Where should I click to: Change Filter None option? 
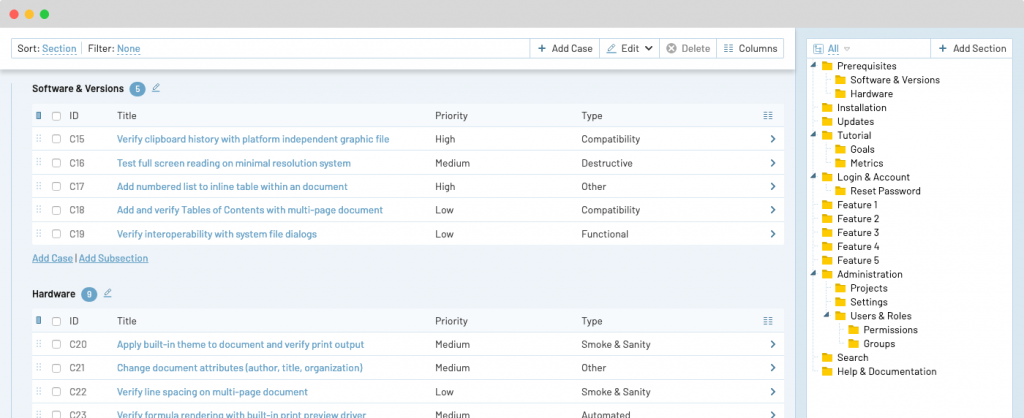(129, 48)
